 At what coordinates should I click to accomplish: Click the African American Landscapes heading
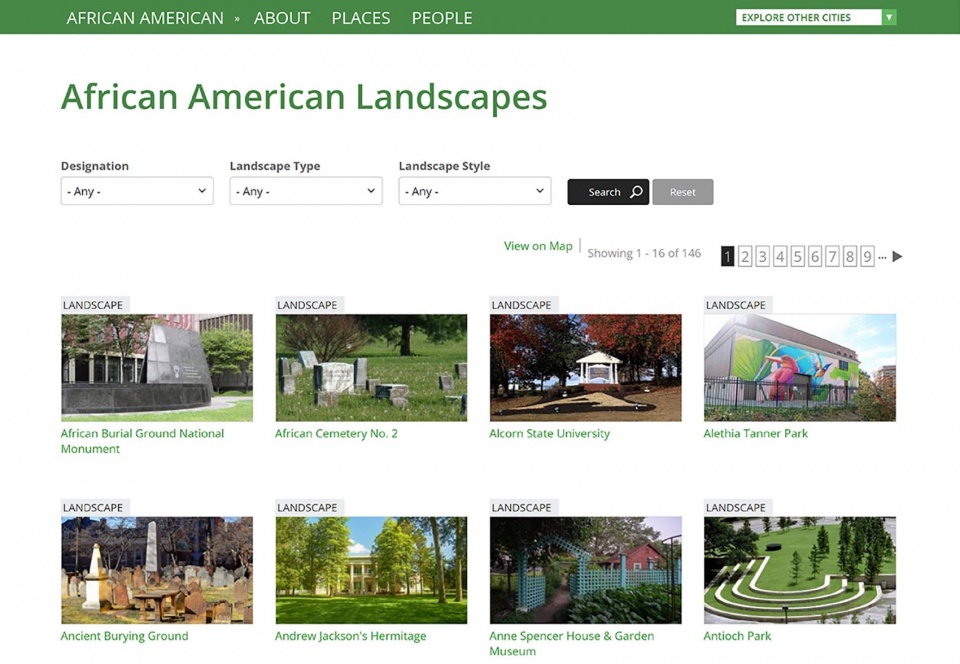[304, 97]
